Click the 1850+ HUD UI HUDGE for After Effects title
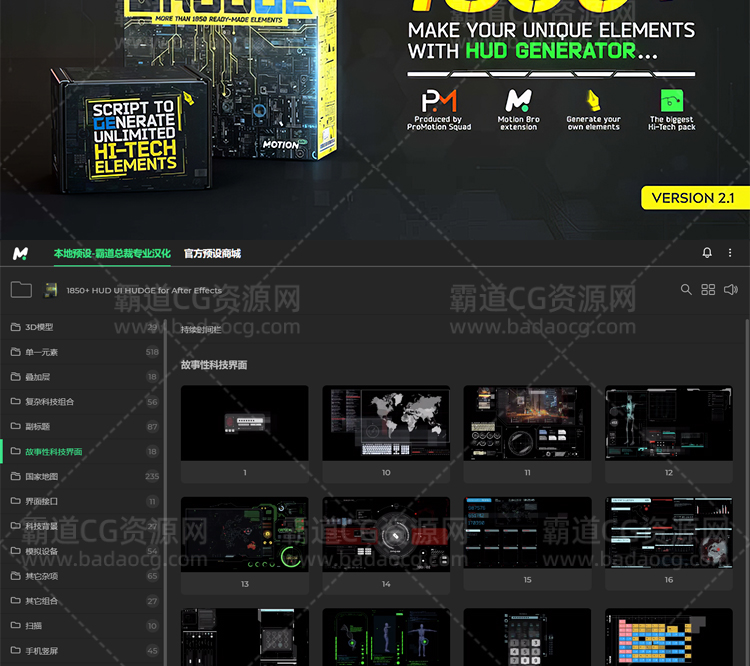The image size is (750, 666). pyautogui.click(x=144, y=290)
